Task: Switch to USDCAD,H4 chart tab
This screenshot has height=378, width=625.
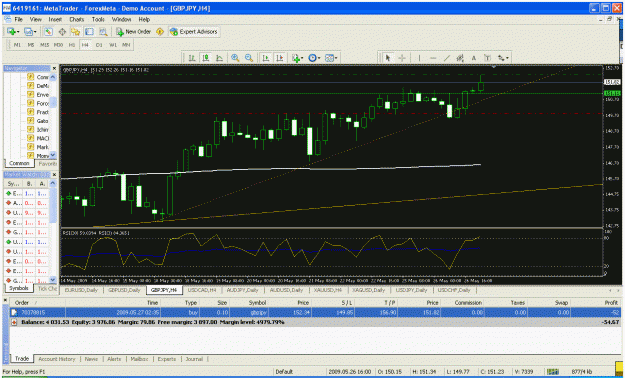Action: [202, 290]
